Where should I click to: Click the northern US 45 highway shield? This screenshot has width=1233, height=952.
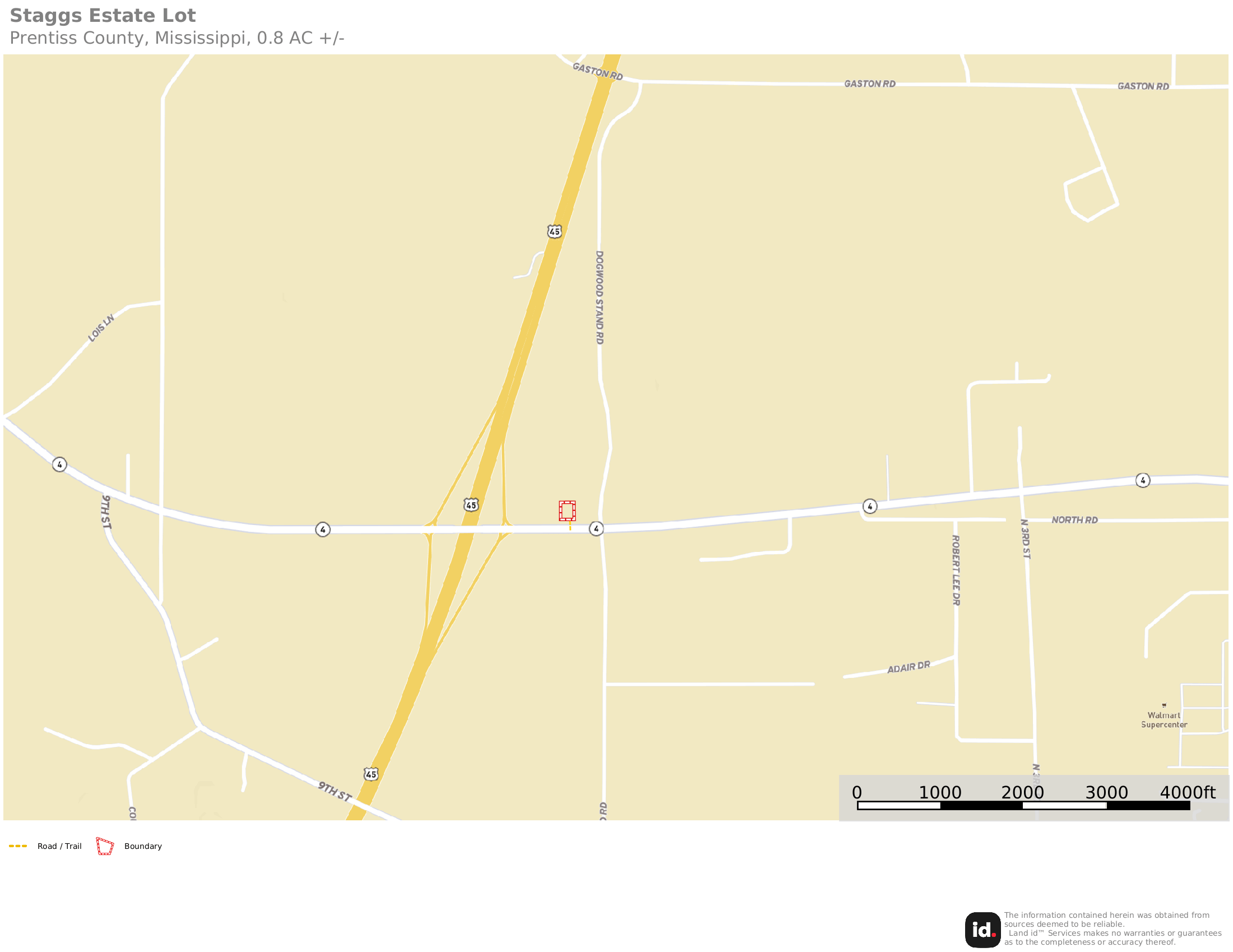[554, 231]
